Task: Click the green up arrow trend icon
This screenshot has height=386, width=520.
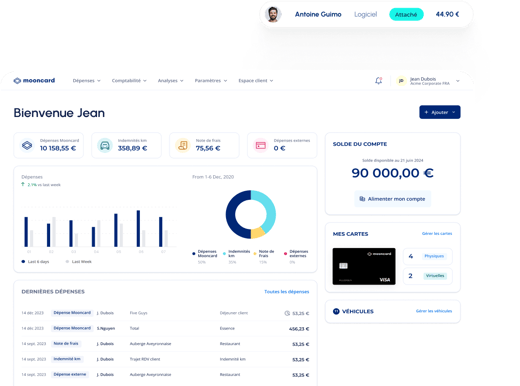Action: click(x=23, y=184)
